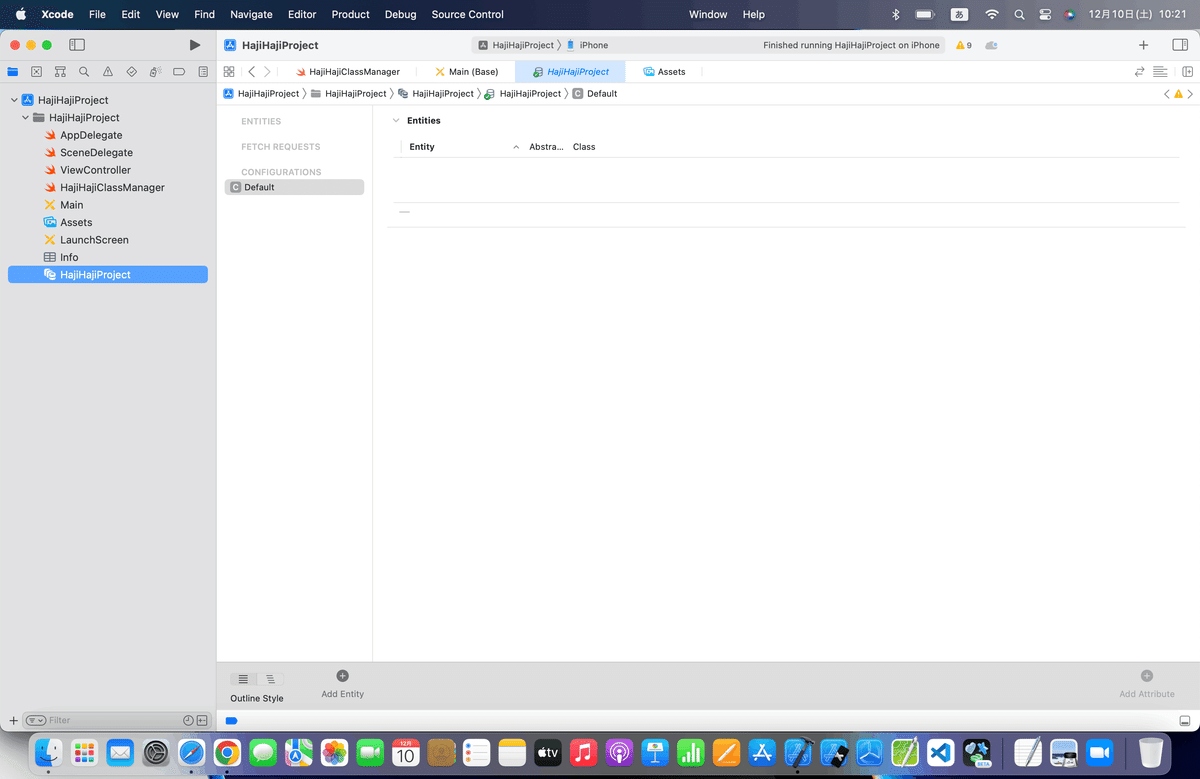1200x779 pixels.
Task: Switch to the Assets tab
Action: [x=664, y=72]
